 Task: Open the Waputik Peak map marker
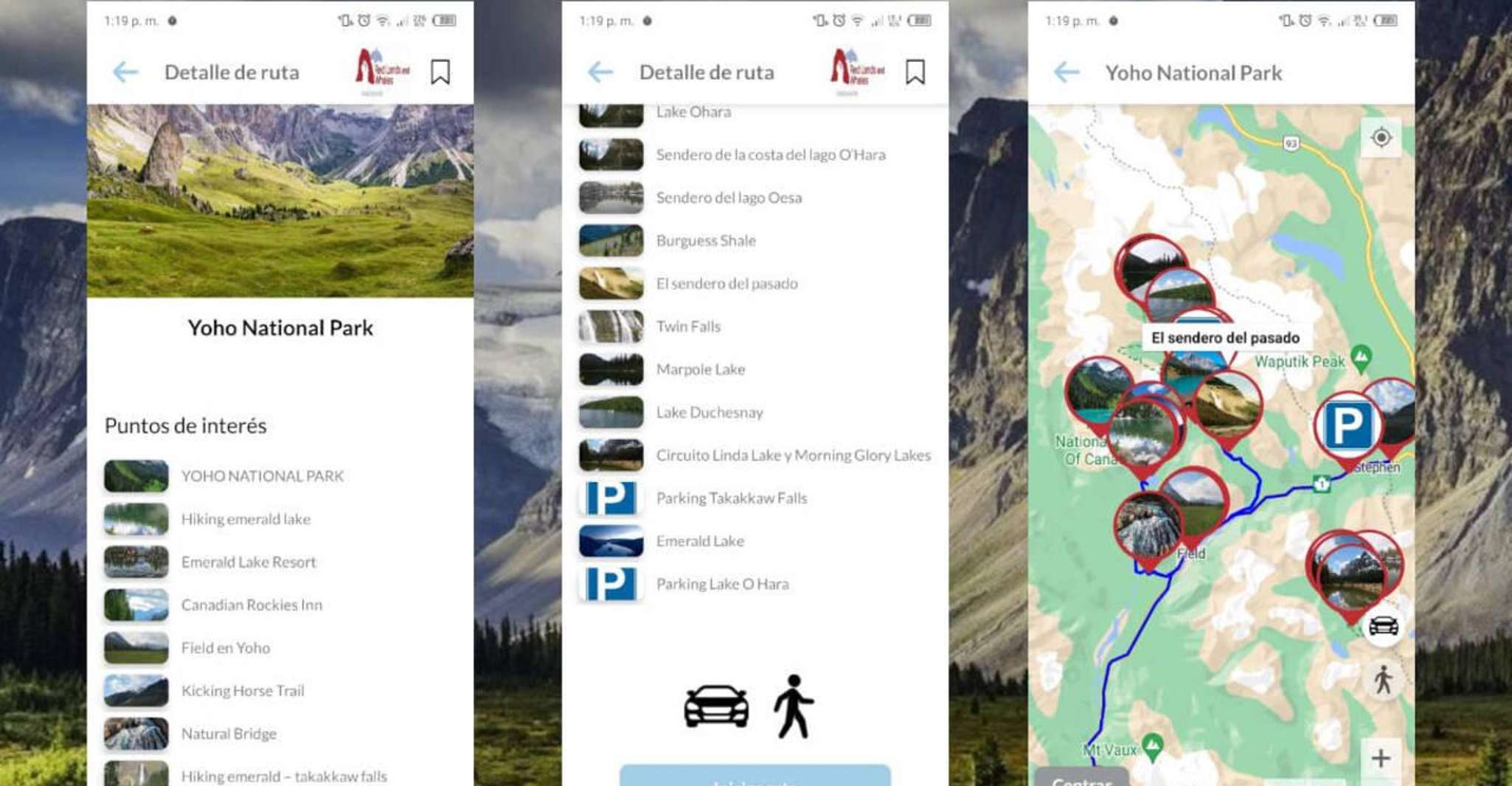1362,358
